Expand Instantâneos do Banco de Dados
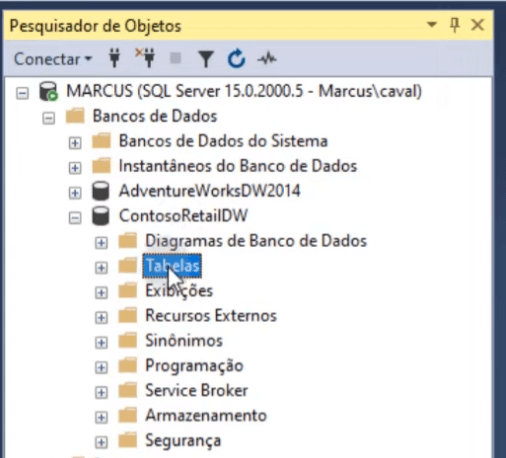Screen dimensions: 506x458 point(75,168)
